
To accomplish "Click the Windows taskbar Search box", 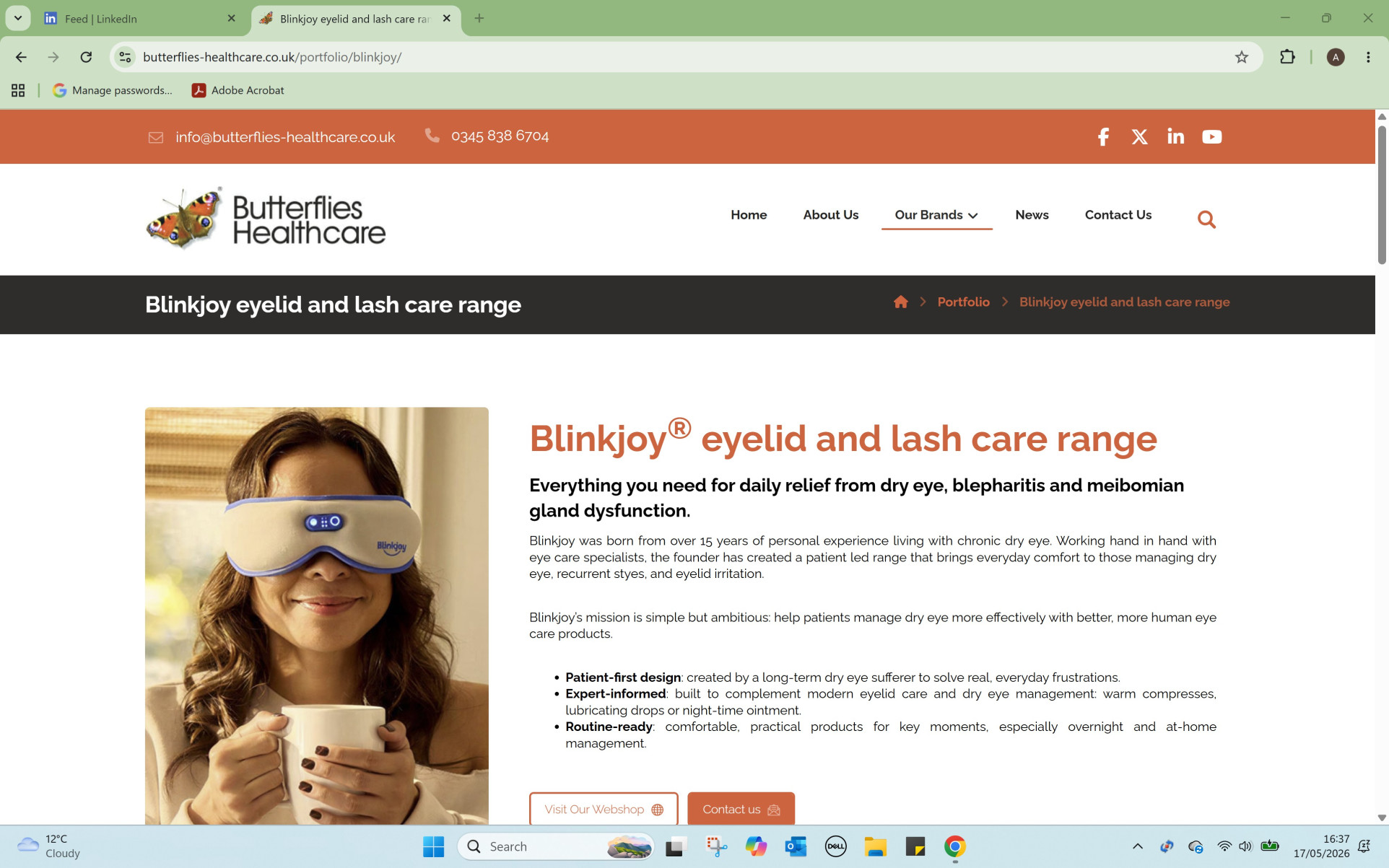I will coord(556,846).
